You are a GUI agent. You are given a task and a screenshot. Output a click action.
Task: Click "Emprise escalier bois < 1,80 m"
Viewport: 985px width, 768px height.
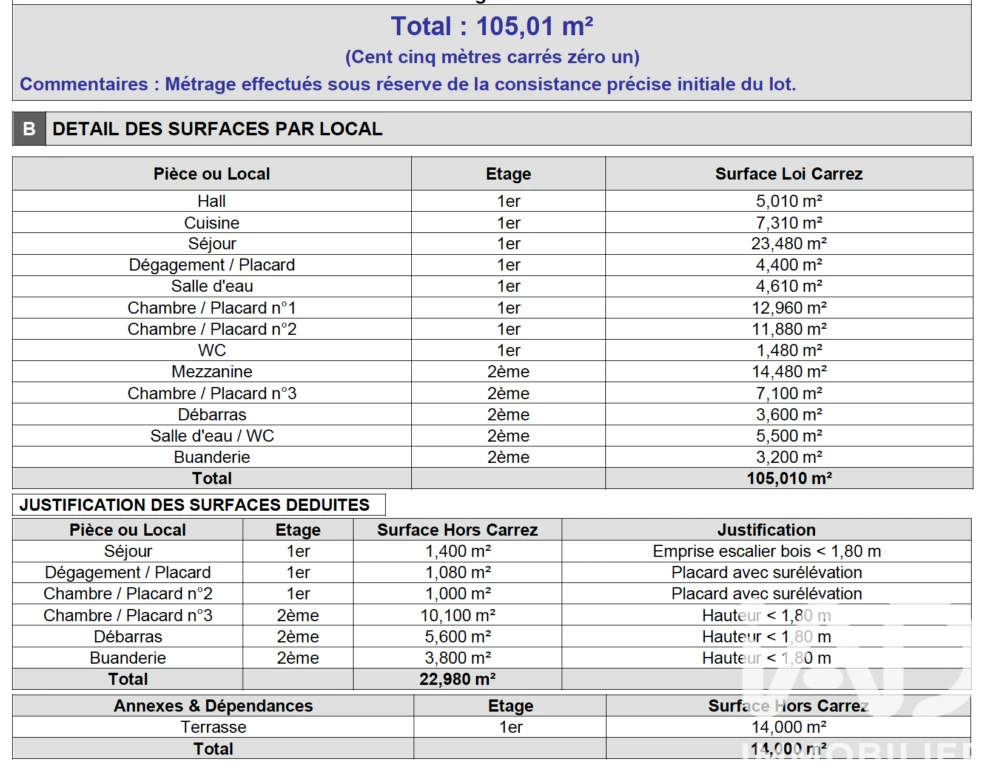(766, 551)
